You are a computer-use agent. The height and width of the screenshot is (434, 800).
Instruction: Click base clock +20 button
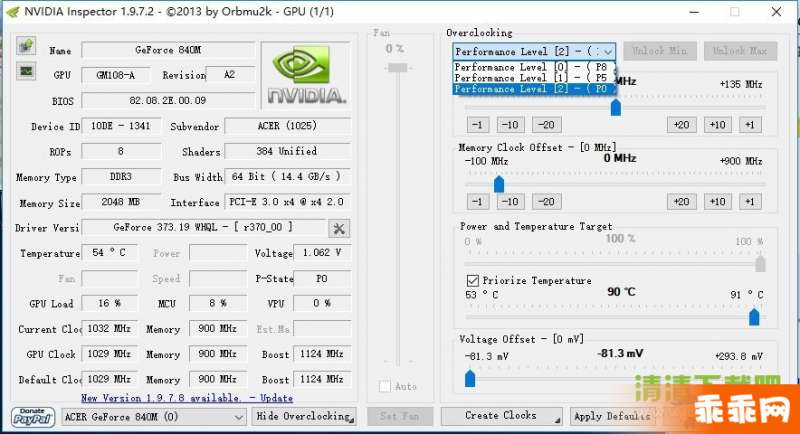point(682,125)
